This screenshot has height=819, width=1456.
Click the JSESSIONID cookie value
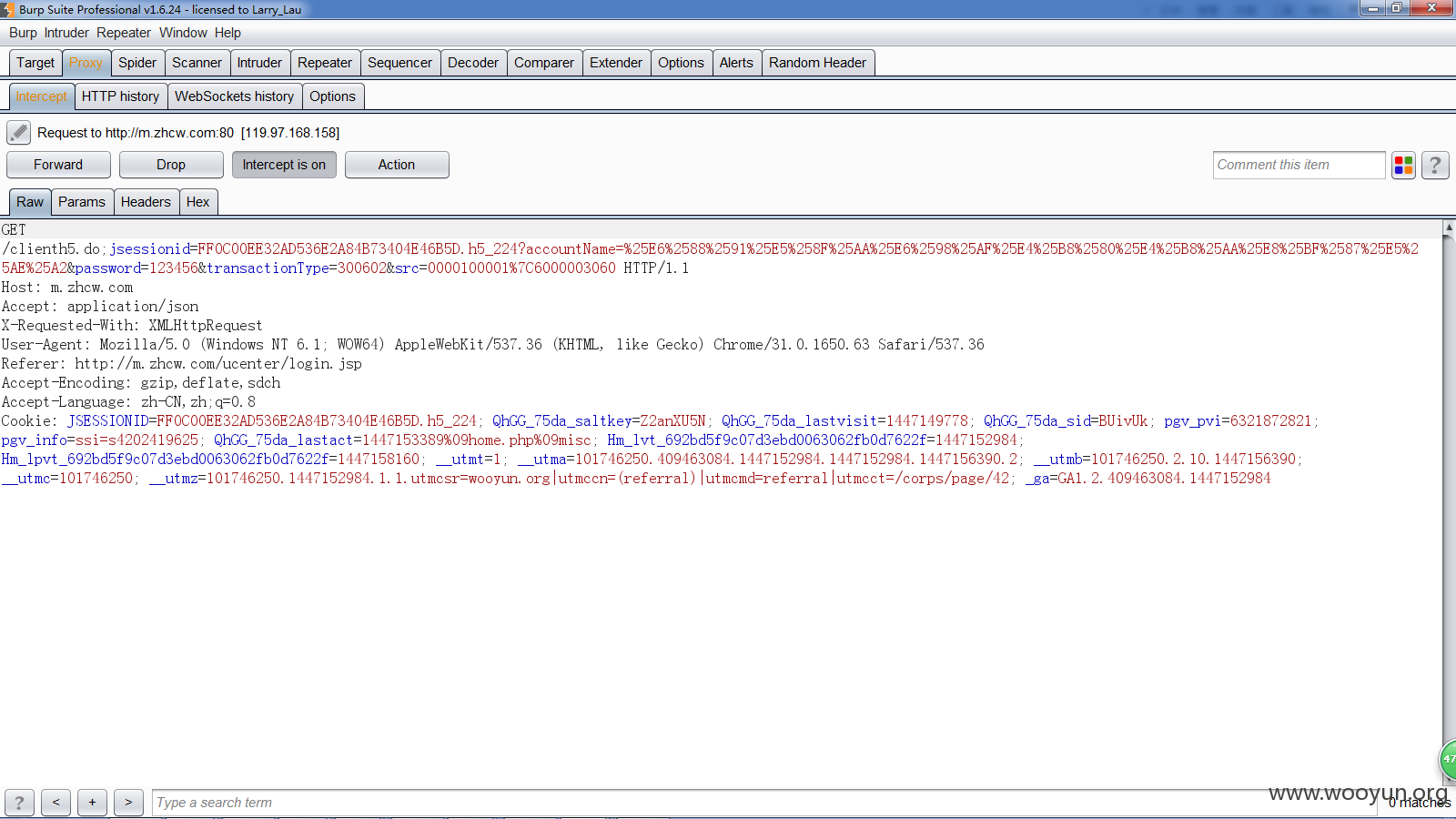click(317, 421)
